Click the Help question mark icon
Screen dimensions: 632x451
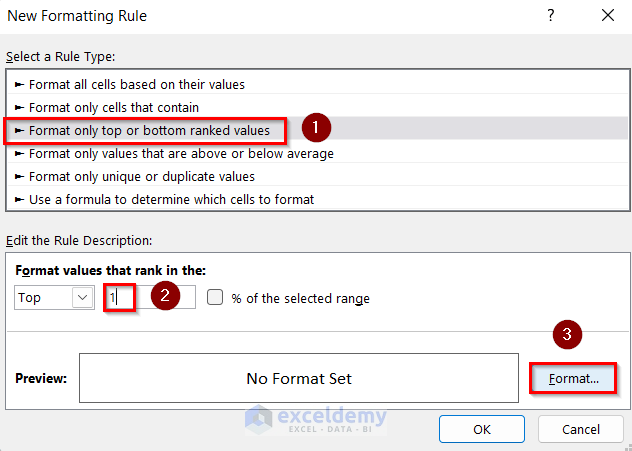point(550,15)
